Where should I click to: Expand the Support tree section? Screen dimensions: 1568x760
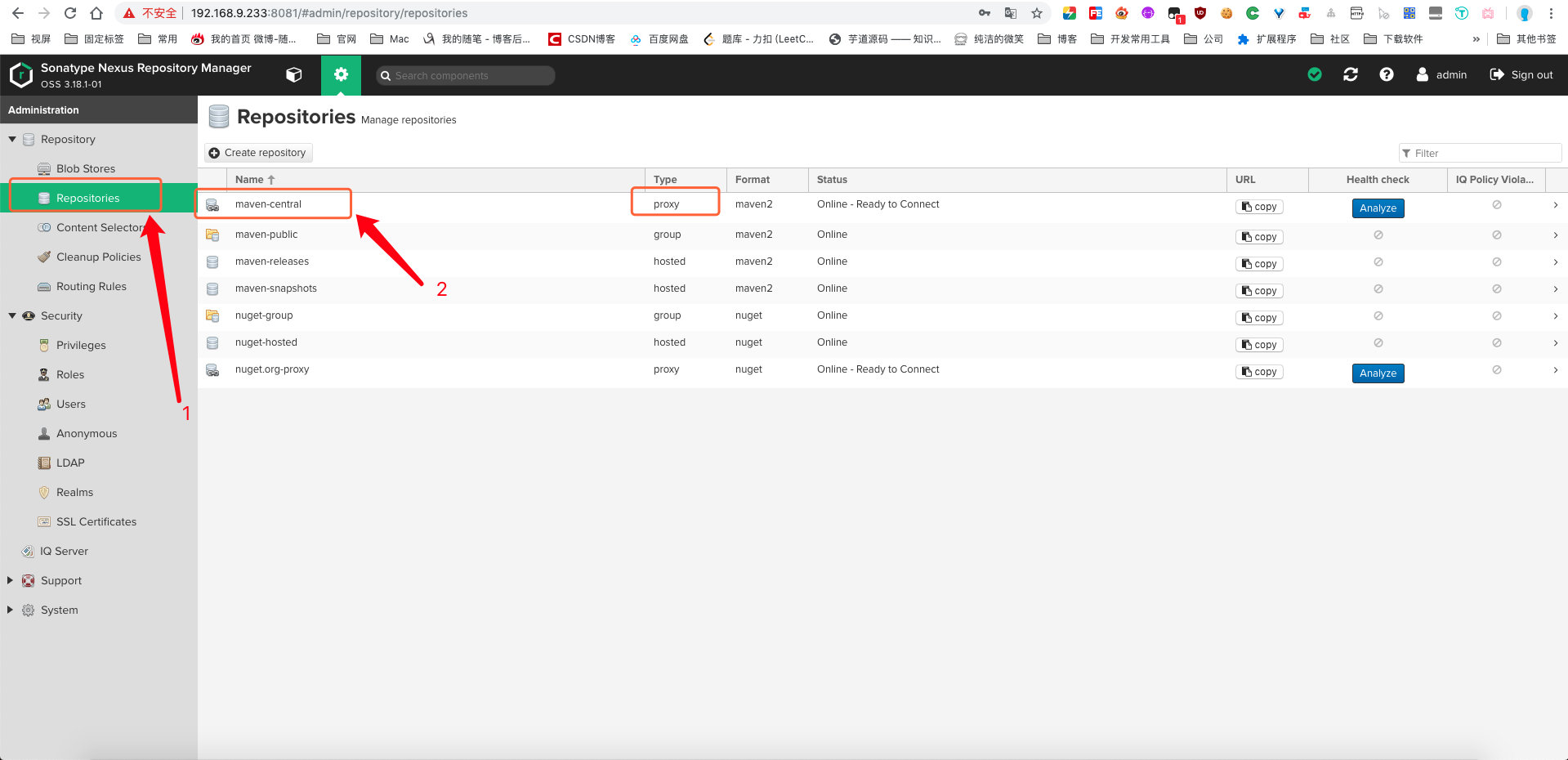click(x=10, y=581)
